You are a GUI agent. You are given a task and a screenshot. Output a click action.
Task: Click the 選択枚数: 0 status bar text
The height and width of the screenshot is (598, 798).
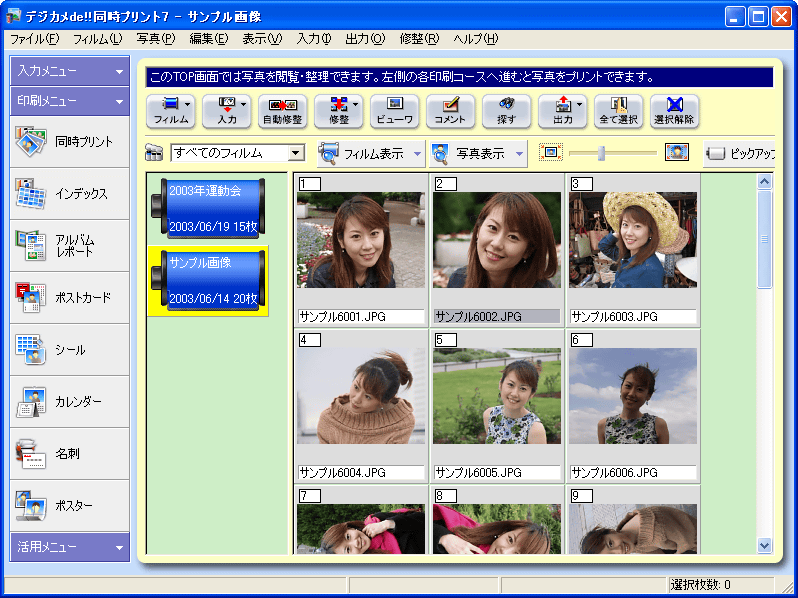pyautogui.click(x=700, y=585)
